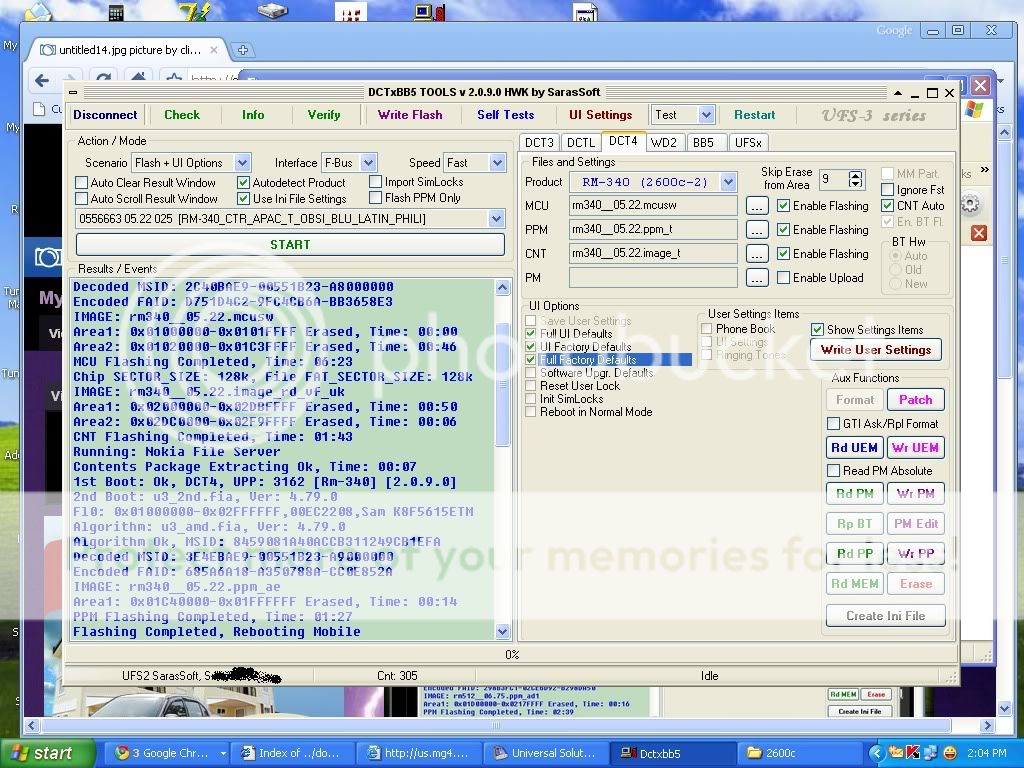The height and width of the screenshot is (768, 1024).
Task: Switch to the UFSx tab
Action: (x=748, y=142)
